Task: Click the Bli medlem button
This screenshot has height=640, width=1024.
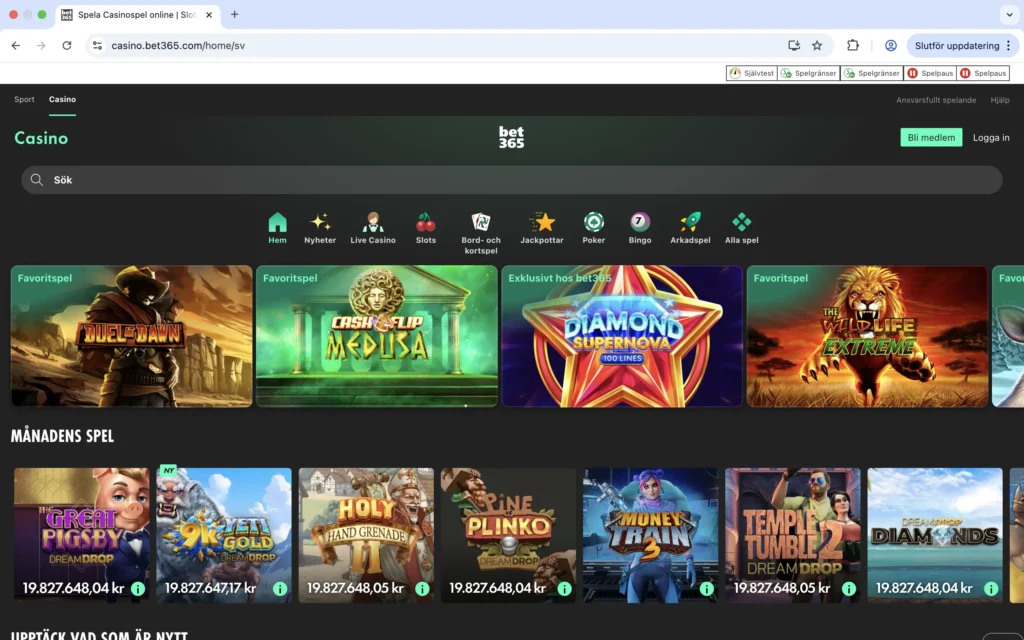Action: (931, 137)
